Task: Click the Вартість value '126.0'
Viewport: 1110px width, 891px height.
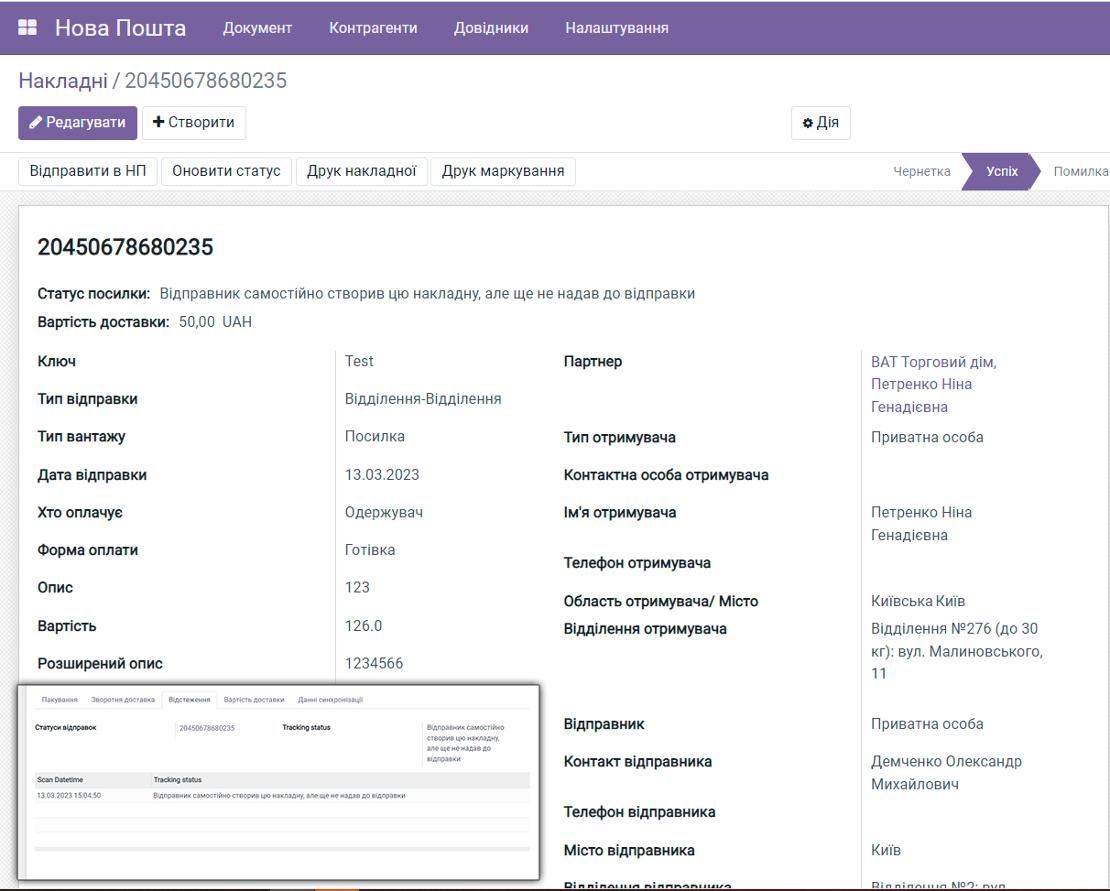Action: pos(363,626)
